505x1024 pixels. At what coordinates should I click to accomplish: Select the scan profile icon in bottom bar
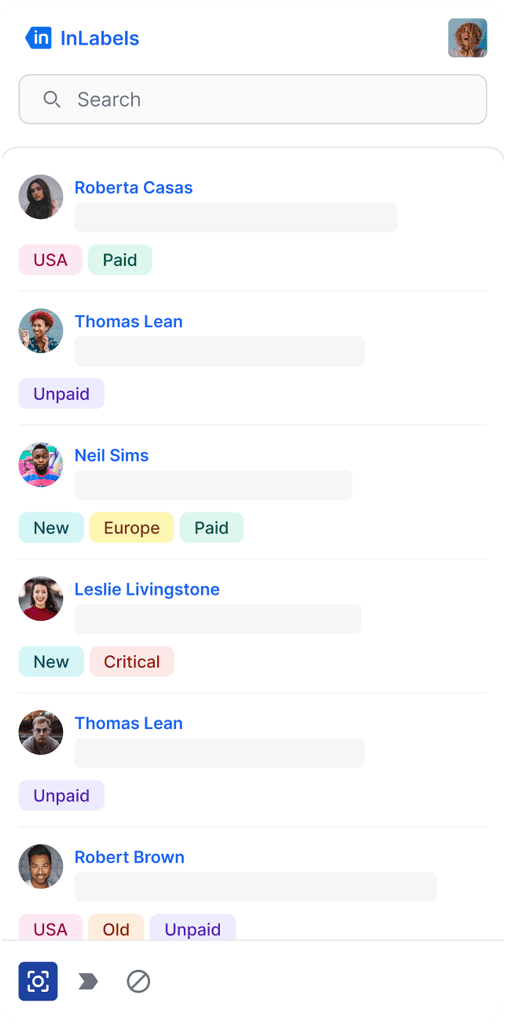(x=38, y=981)
